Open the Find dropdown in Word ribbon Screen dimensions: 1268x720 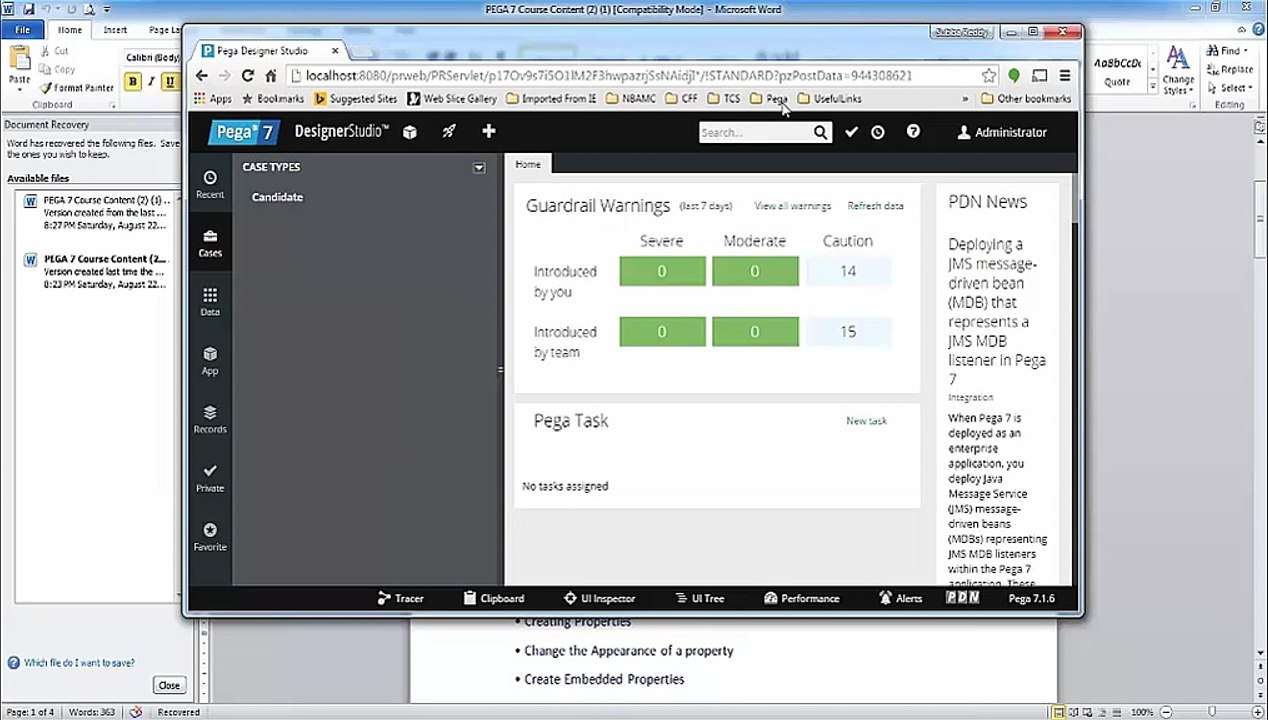pos(1228,51)
